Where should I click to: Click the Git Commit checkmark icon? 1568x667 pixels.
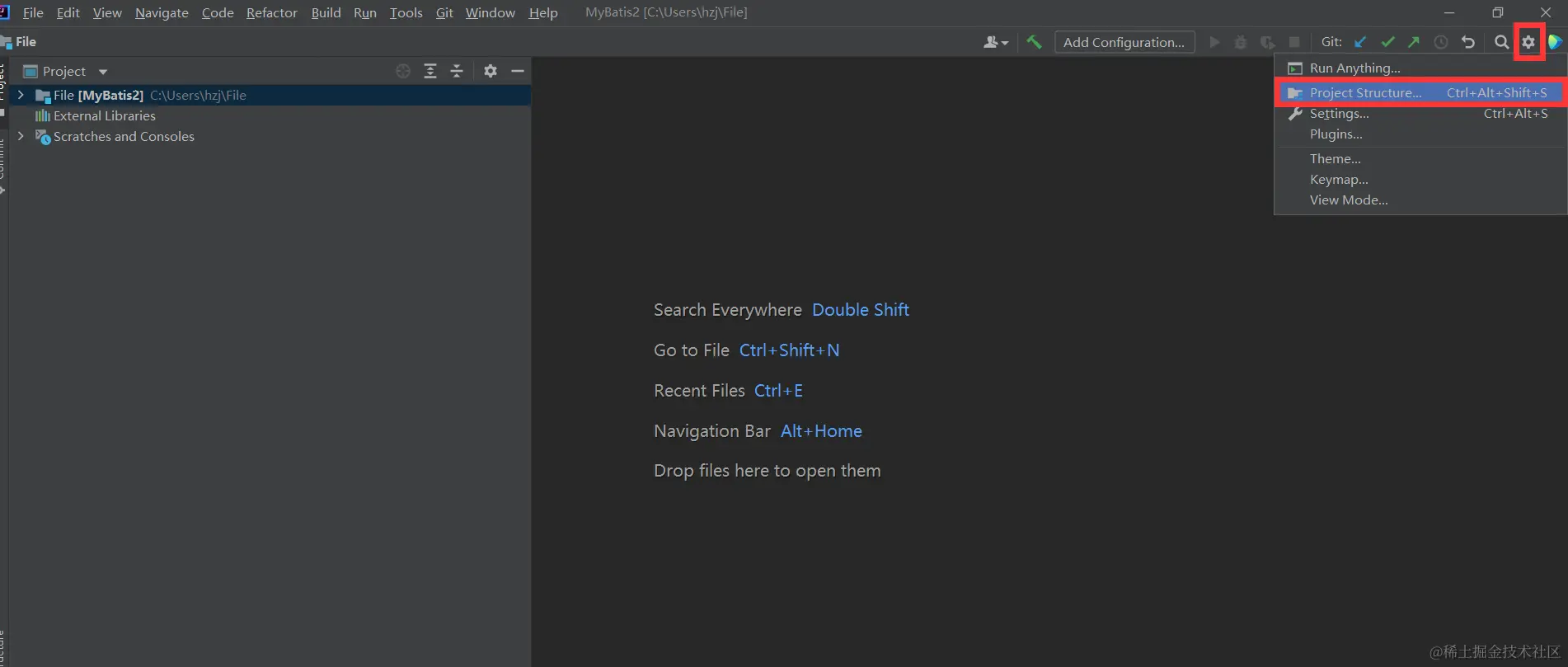[x=1388, y=42]
